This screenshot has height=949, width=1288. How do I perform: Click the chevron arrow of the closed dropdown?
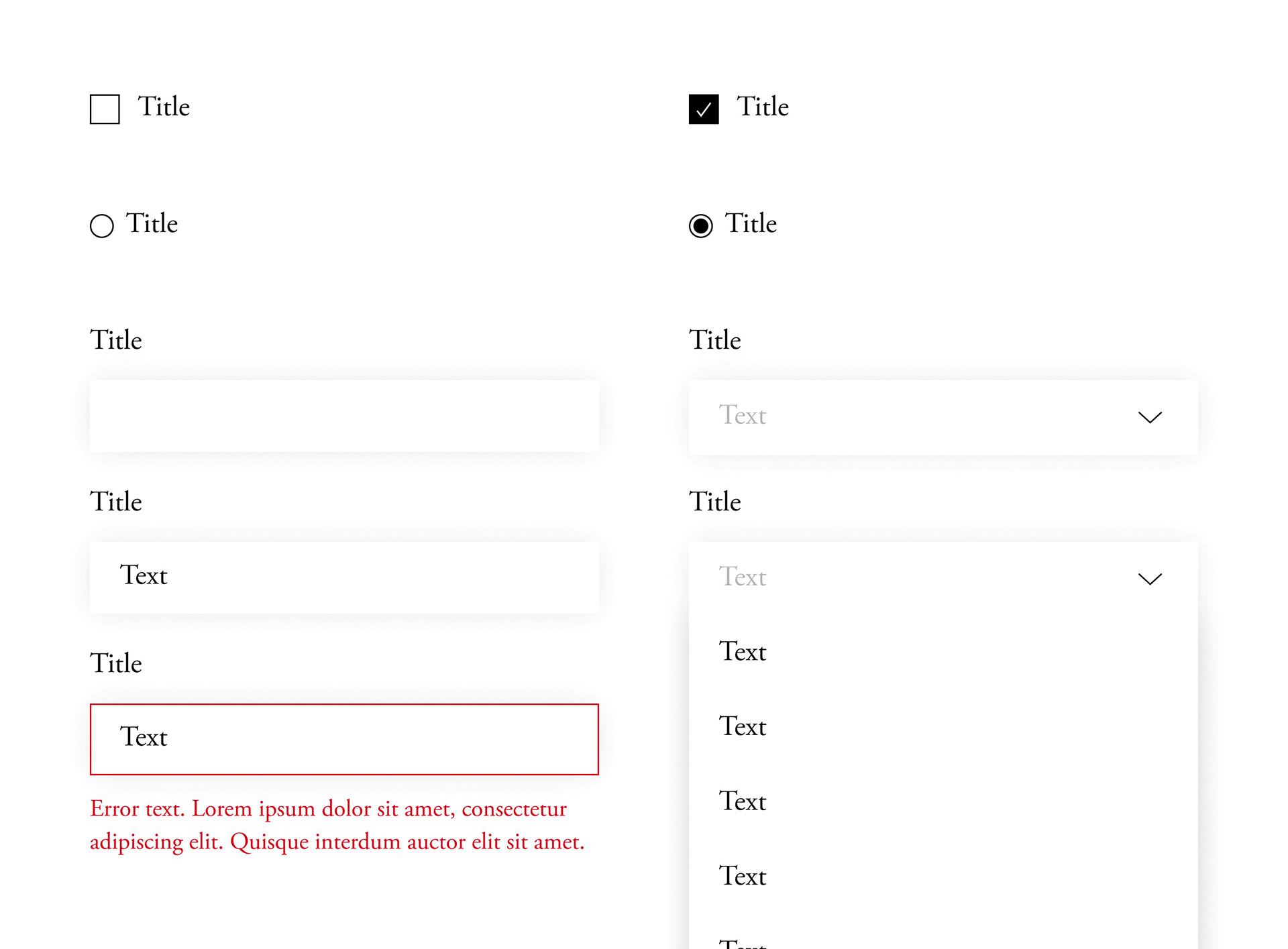pos(1150,418)
